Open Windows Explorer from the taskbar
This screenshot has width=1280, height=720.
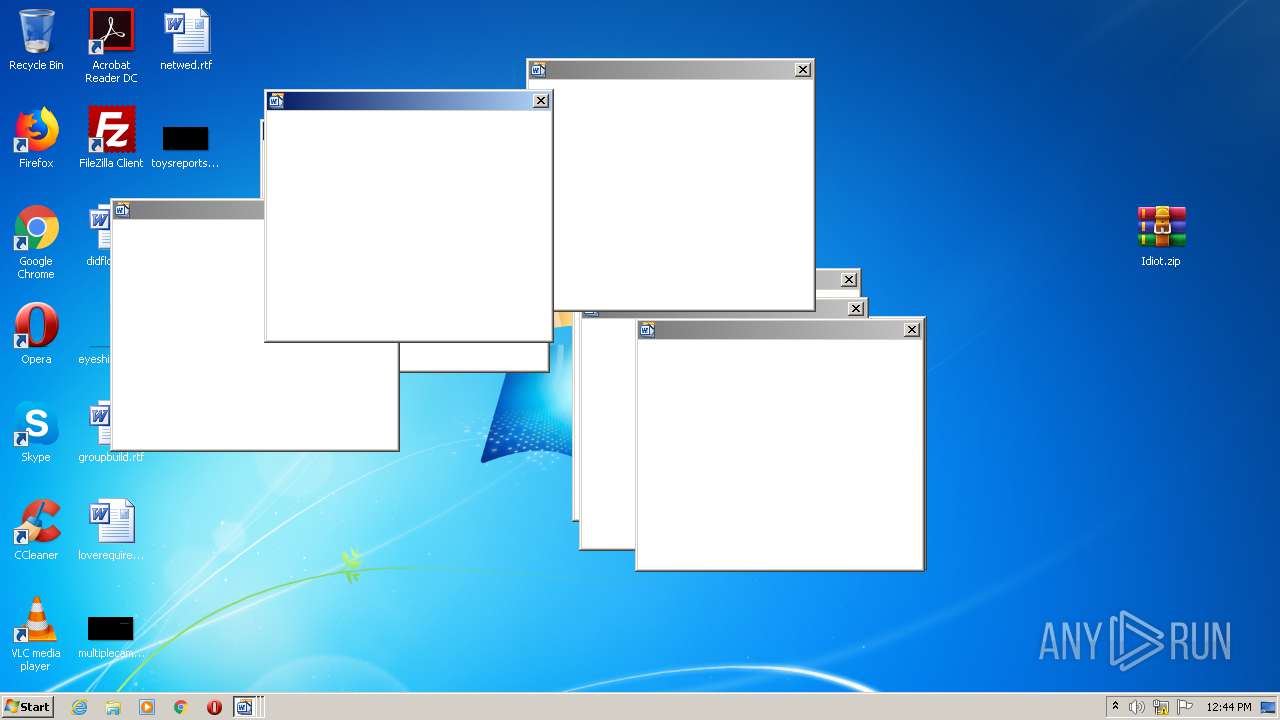point(113,707)
